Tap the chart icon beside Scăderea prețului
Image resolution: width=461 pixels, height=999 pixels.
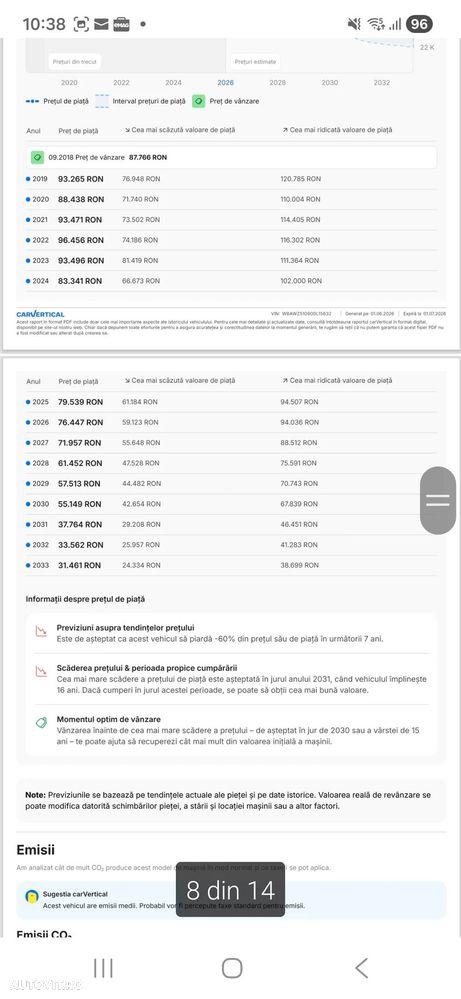point(41,671)
